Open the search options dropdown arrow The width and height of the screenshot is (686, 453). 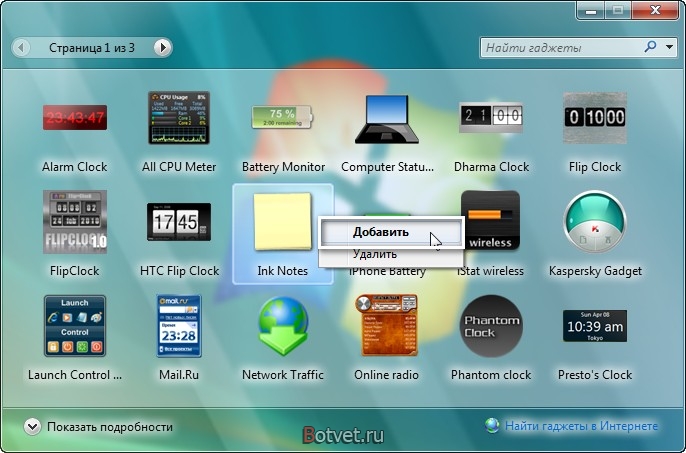[x=669, y=47]
